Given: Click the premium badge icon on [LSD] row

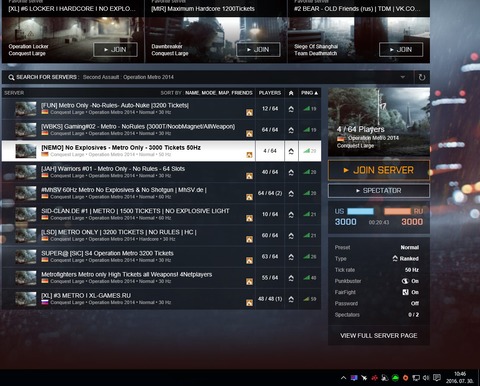Looking at the screenshot, I should 249,239.
